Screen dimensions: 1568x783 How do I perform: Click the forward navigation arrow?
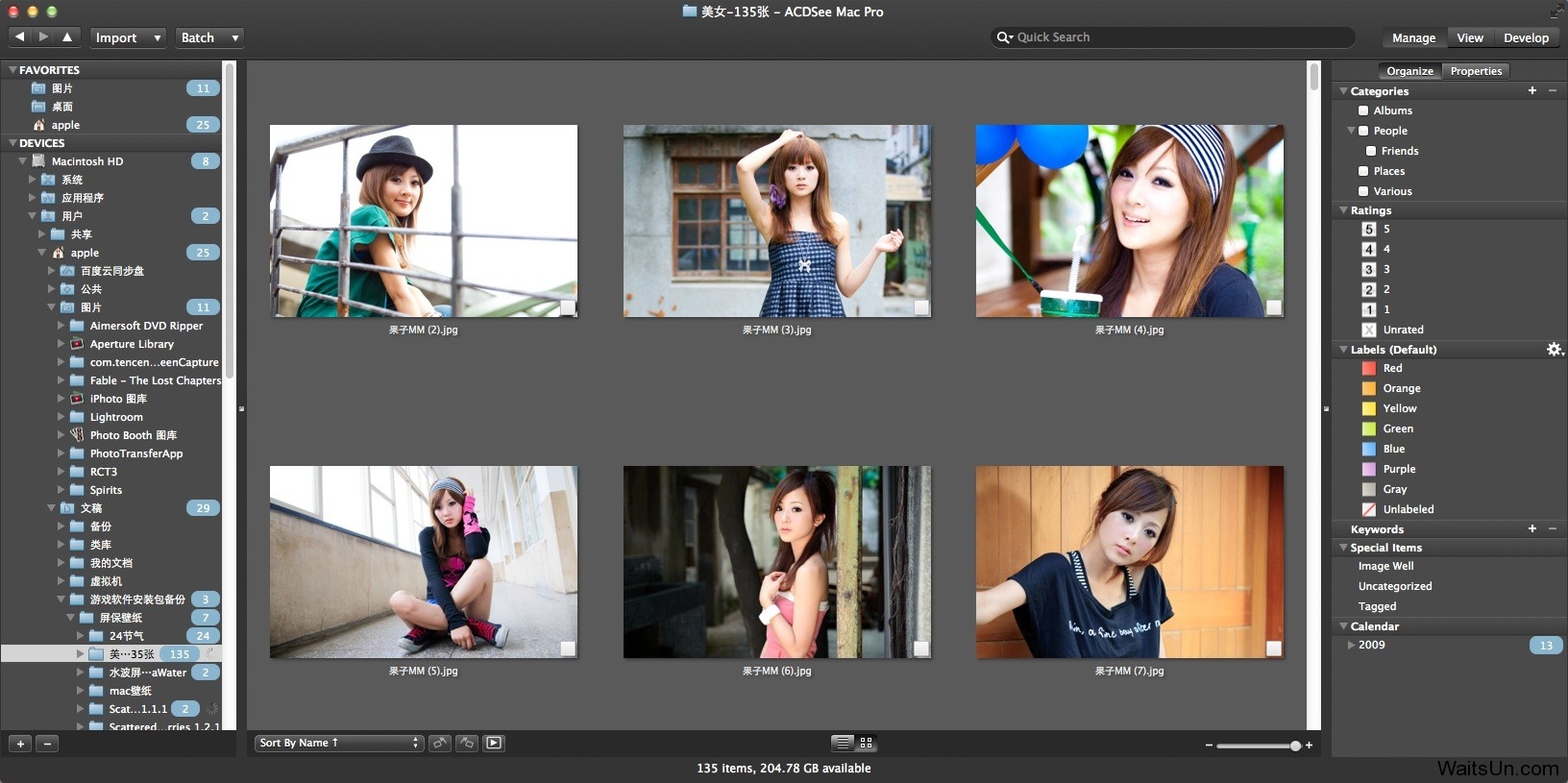tap(43, 37)
